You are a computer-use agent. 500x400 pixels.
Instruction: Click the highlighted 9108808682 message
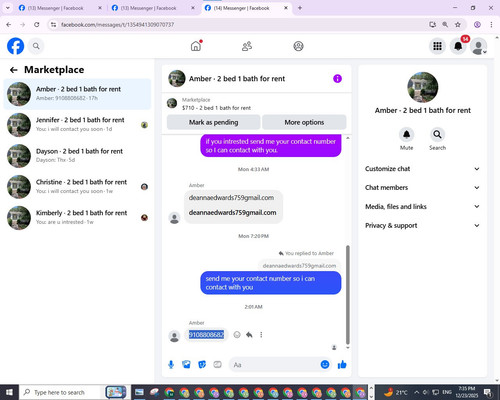click(x=206, y=335)
